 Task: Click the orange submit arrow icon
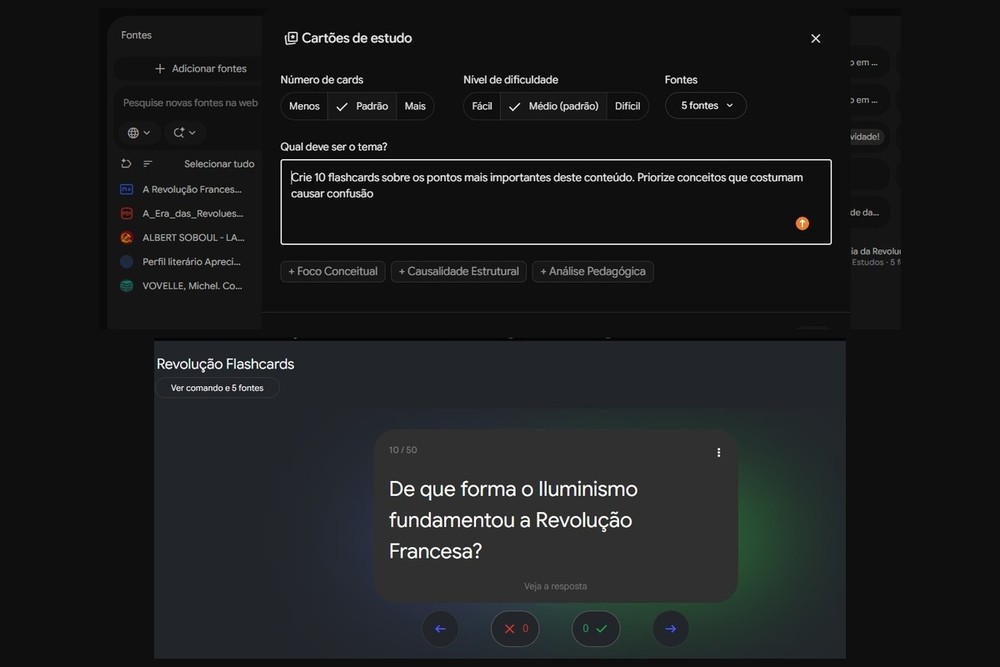click(802, 223)
